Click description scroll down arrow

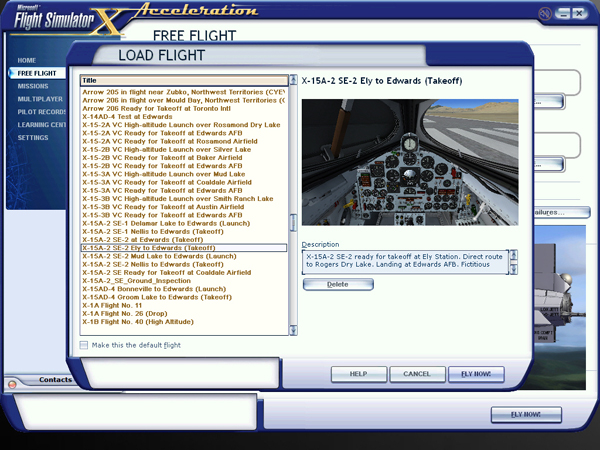coord(514,269)
